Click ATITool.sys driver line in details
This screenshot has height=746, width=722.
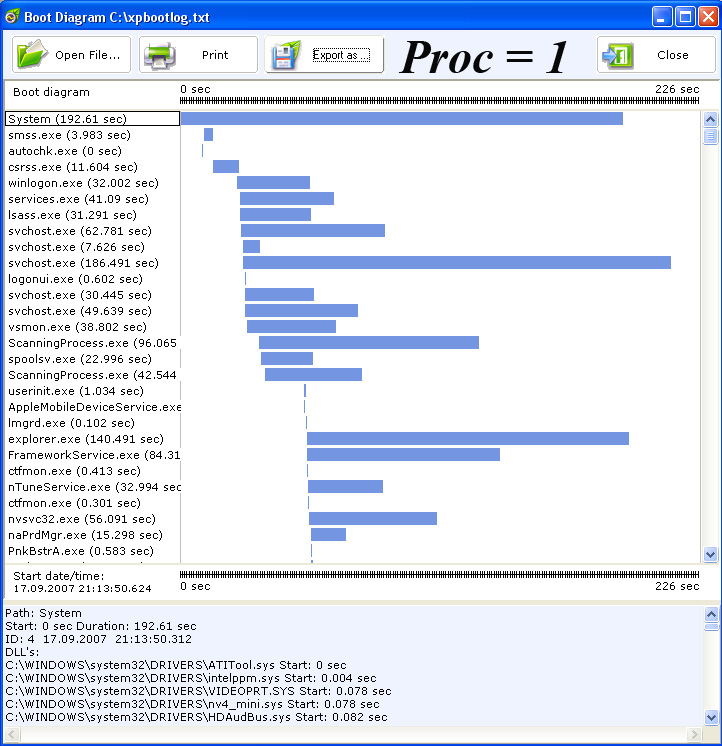pos(176,665)
